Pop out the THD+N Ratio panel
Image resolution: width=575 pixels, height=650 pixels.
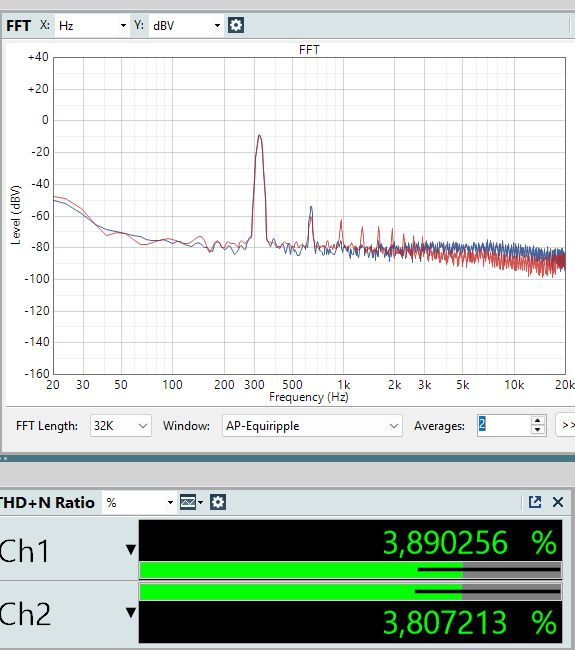[x=535, y=502]
